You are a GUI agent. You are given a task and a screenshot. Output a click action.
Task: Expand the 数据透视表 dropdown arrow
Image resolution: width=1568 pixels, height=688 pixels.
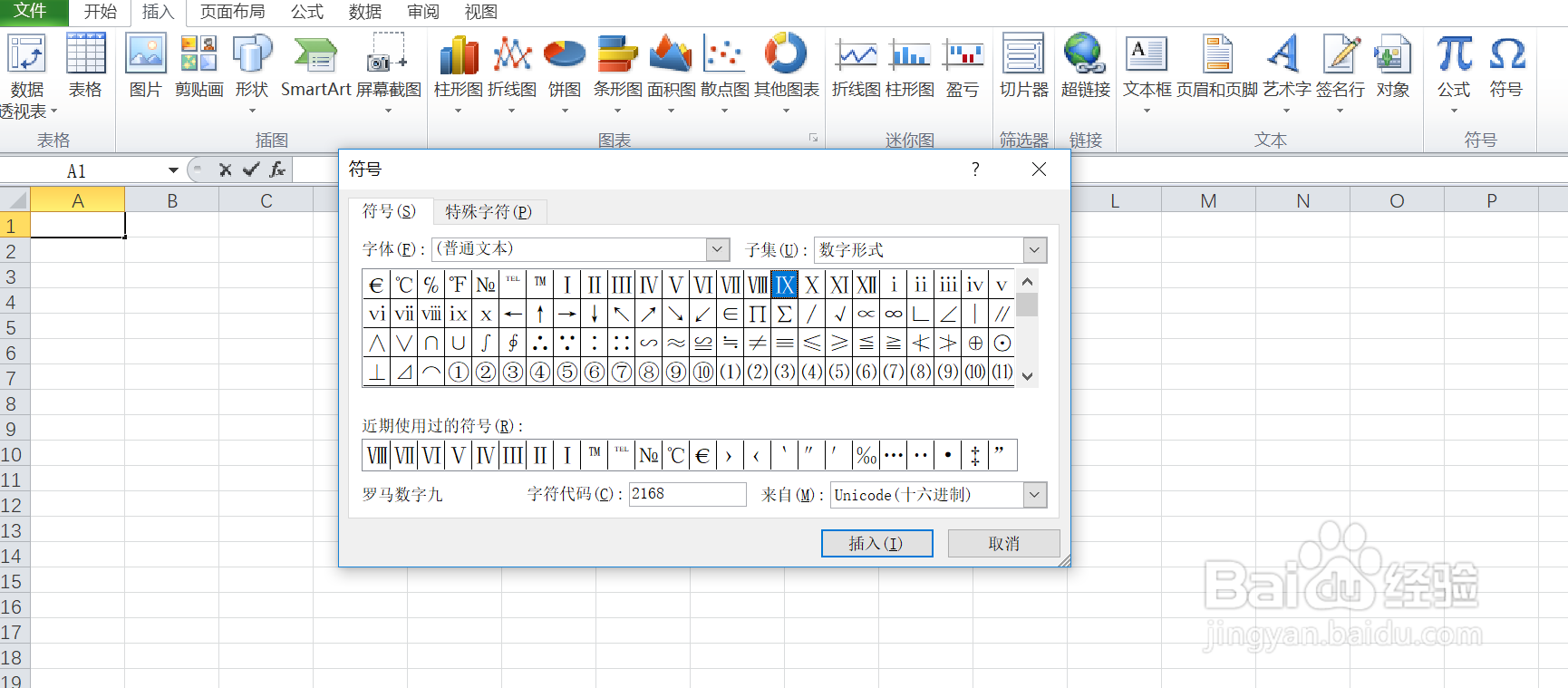pos(53,111)
